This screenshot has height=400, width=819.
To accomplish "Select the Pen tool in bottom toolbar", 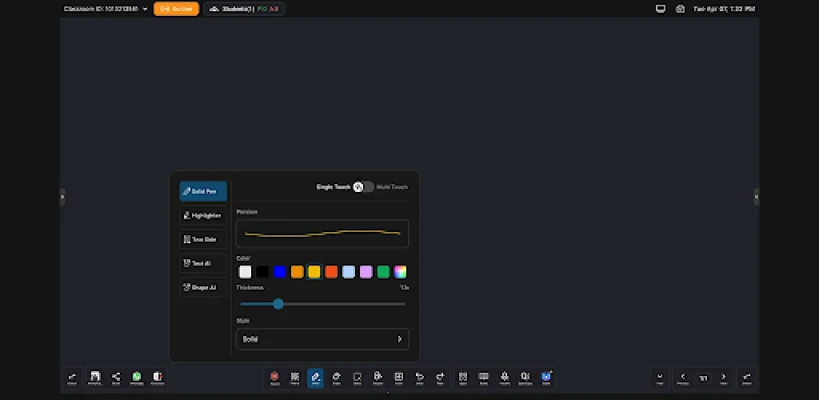I will (315, 377).
